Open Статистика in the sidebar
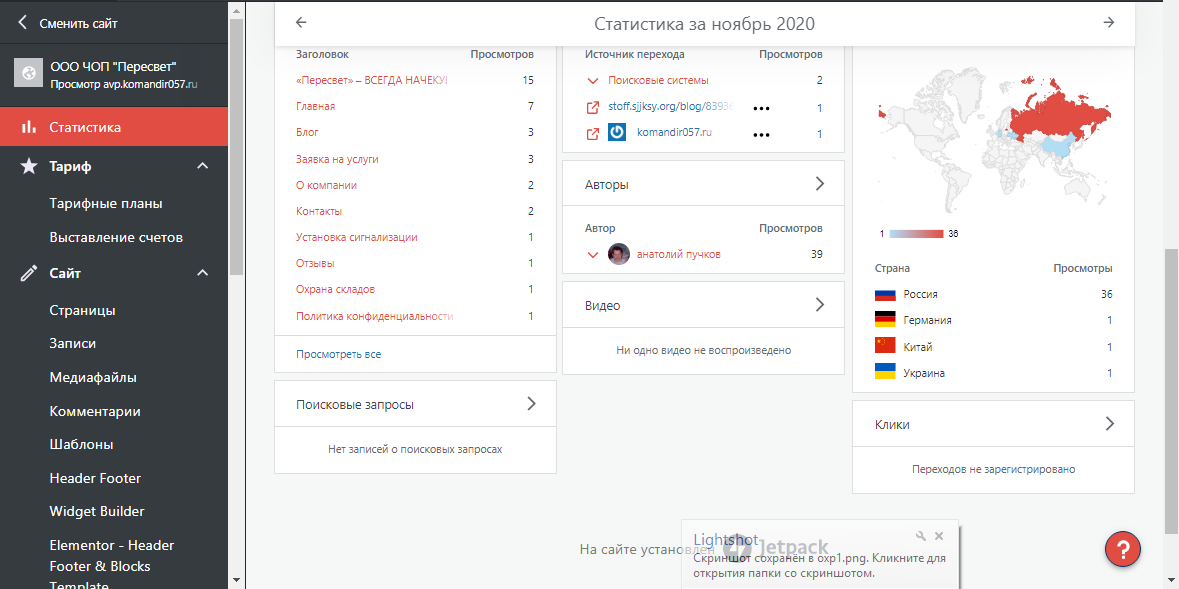 (85, 127)
